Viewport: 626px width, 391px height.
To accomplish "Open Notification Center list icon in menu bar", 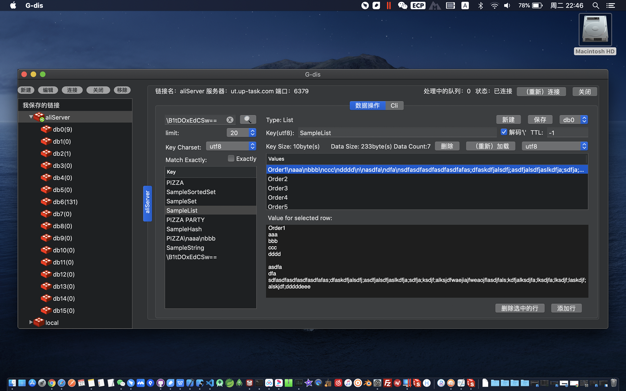I will click(x=611, y=6).
